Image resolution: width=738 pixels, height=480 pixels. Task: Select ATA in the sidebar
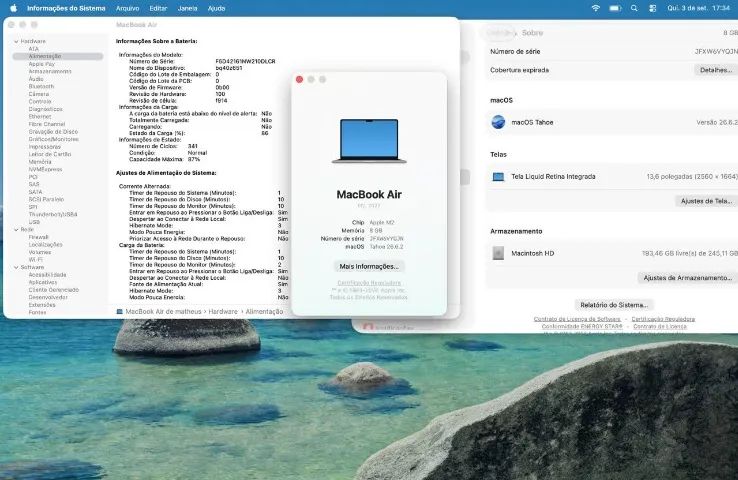(33, 49)
